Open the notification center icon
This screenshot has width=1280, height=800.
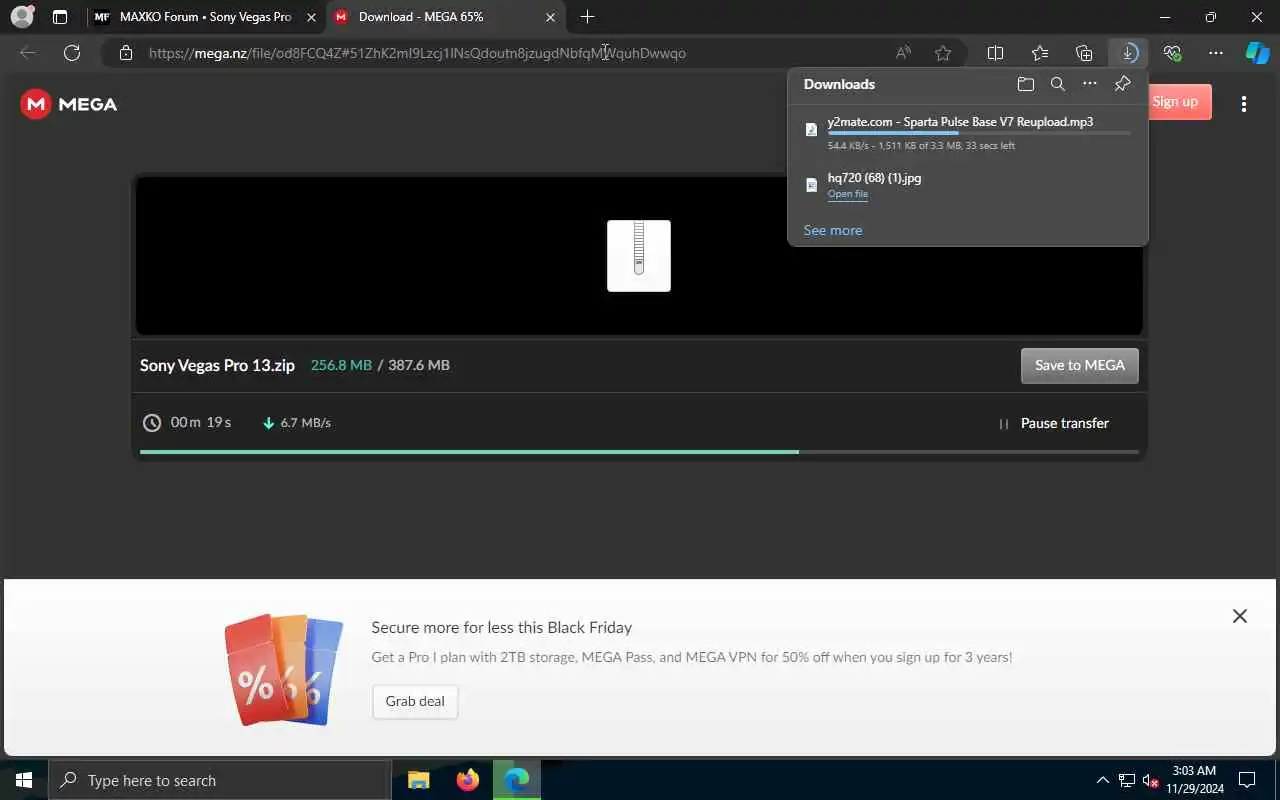(1247, 780)
